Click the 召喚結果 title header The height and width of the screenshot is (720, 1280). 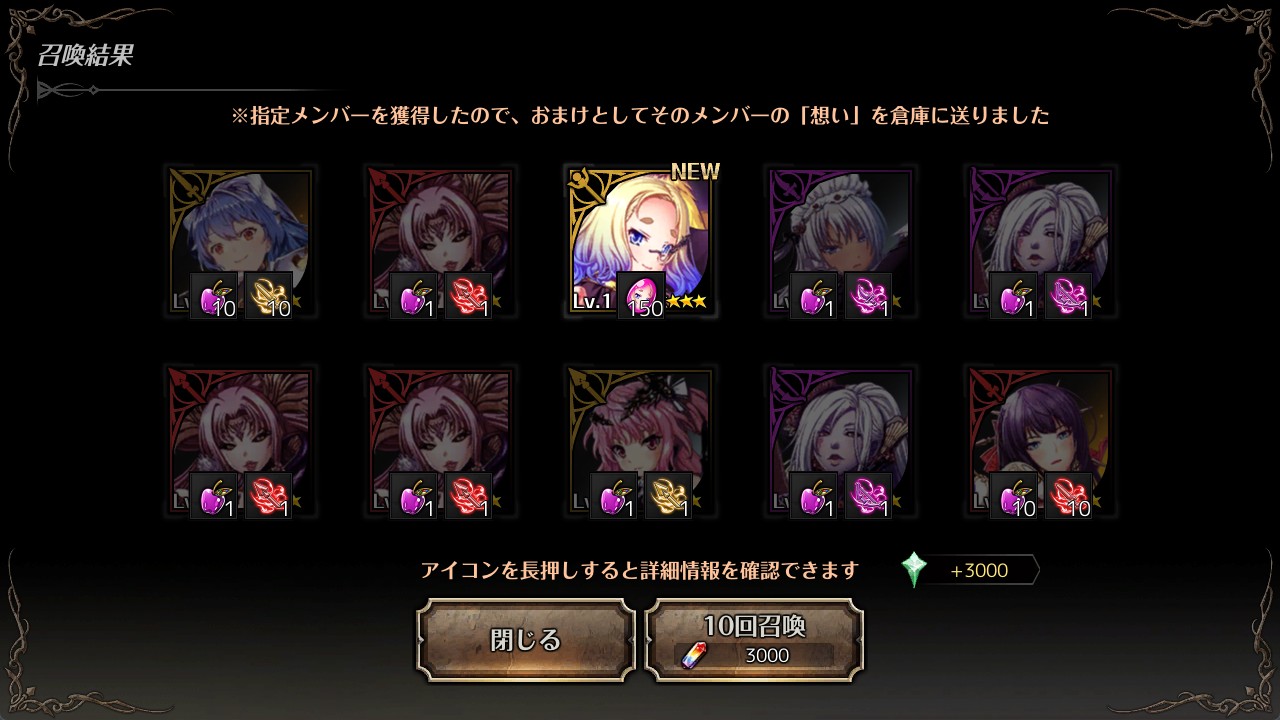click(85, 55)
